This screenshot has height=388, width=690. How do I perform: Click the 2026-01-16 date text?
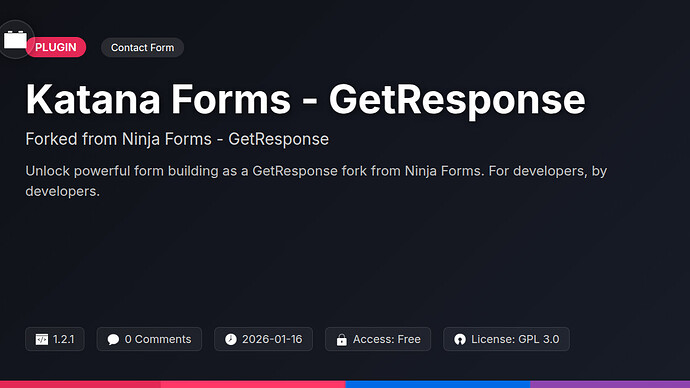pyautogui.click(x=272, y=339)
